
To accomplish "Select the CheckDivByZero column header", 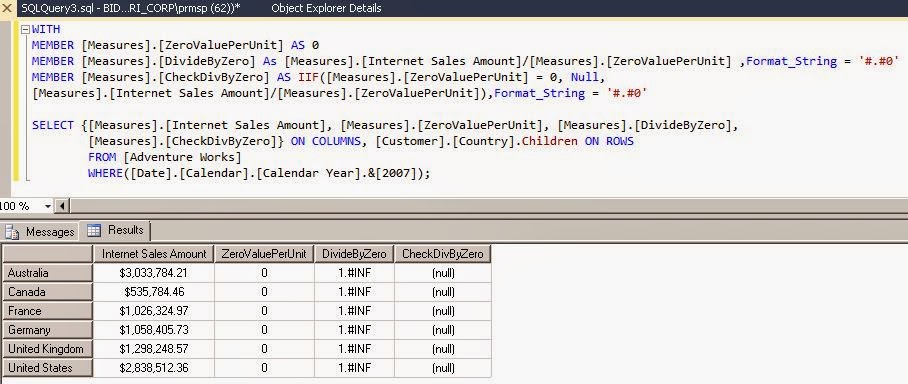I will click(x=443, y=254).
